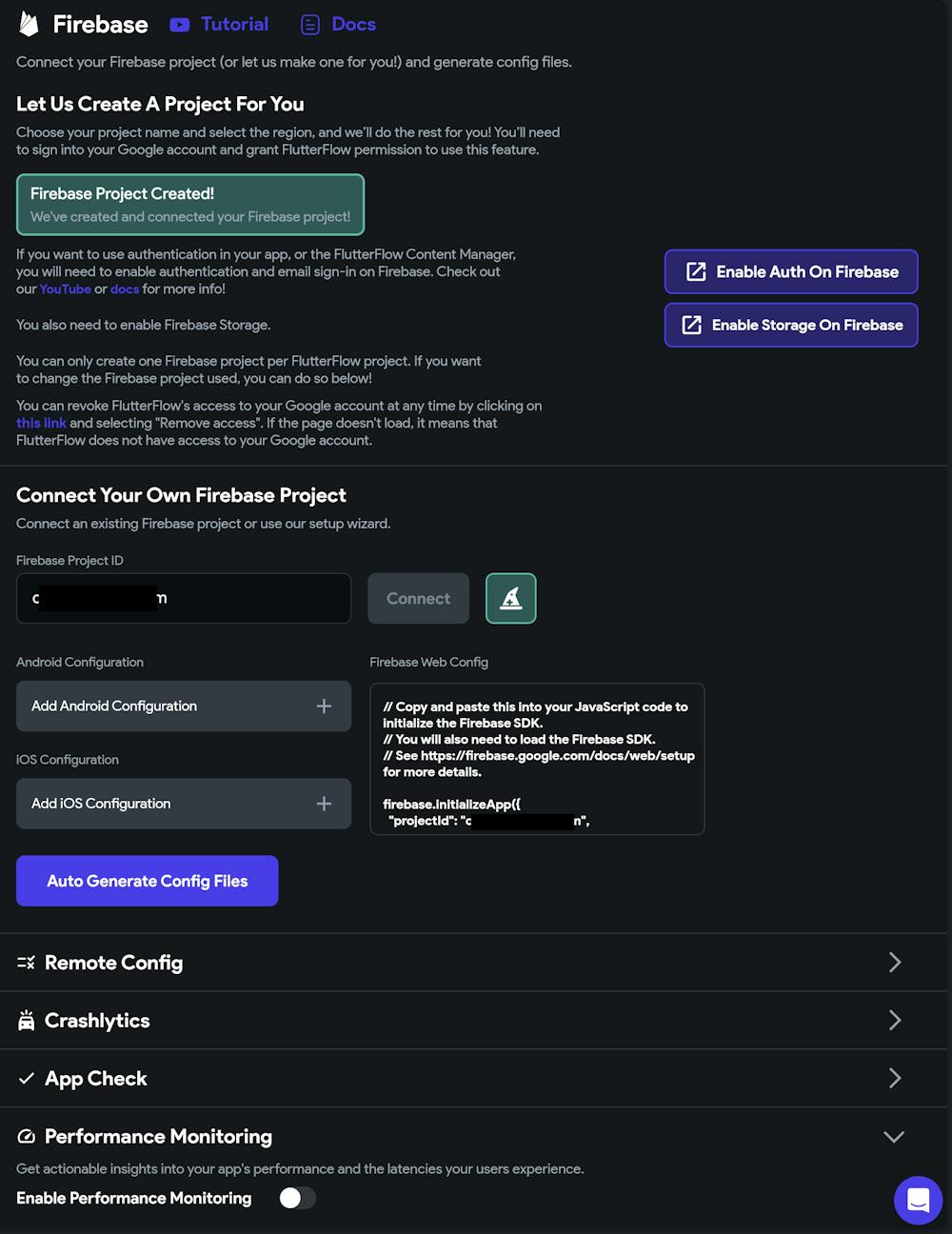This screenshot has width=952, height=1234.
Task: Click Enable Storage On Firebase button
Action: tap(791, 326)
